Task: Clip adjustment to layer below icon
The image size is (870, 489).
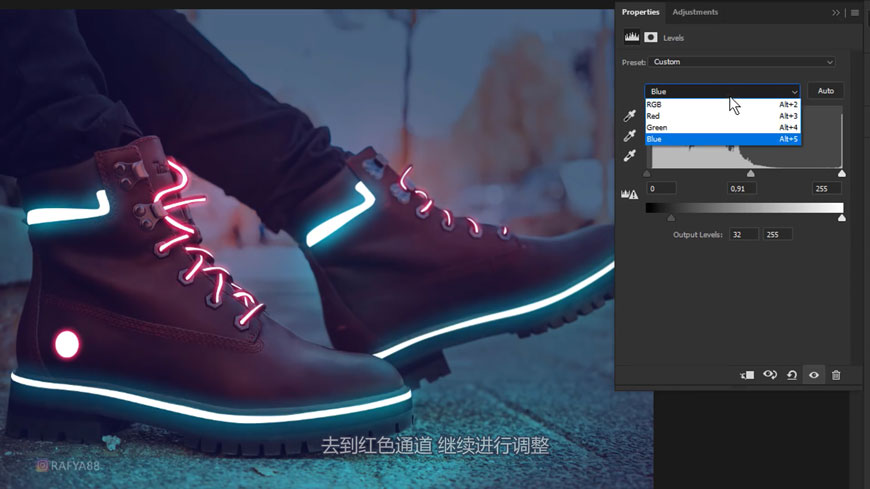Action: click(747, 375)
